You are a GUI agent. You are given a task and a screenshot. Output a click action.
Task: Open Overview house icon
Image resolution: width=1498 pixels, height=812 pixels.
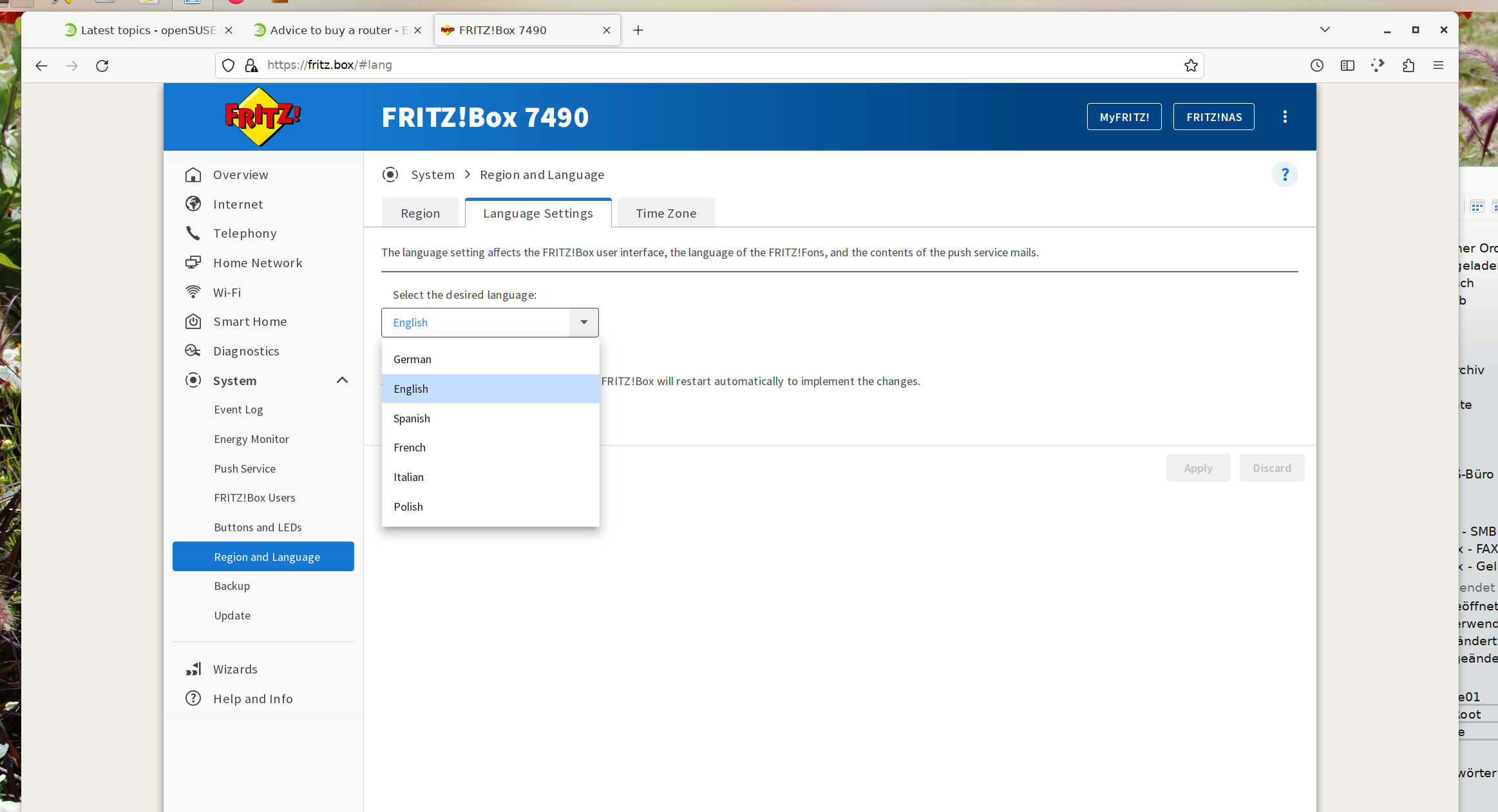coord(193,175)
